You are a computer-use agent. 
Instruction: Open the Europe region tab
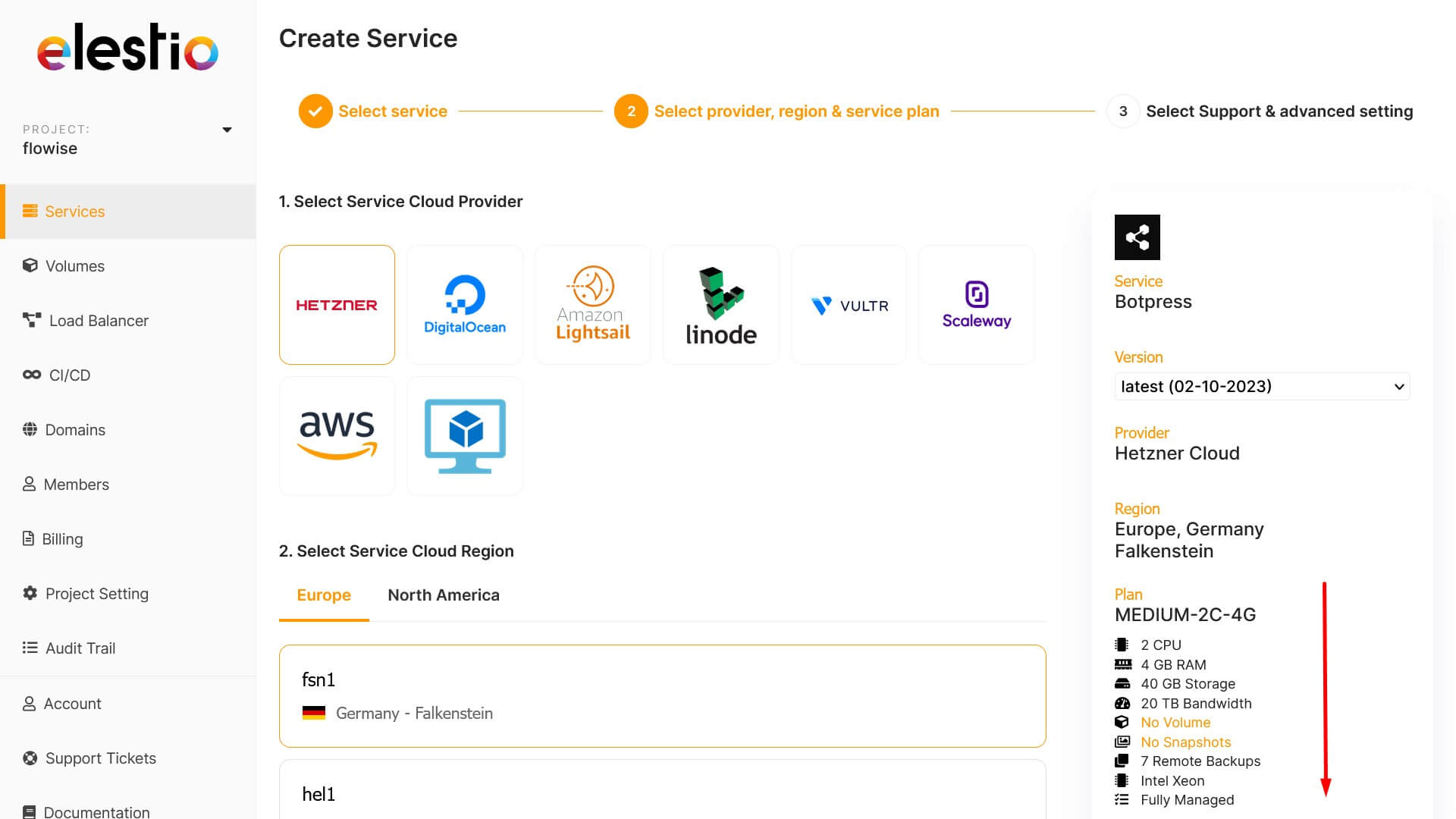324,595
